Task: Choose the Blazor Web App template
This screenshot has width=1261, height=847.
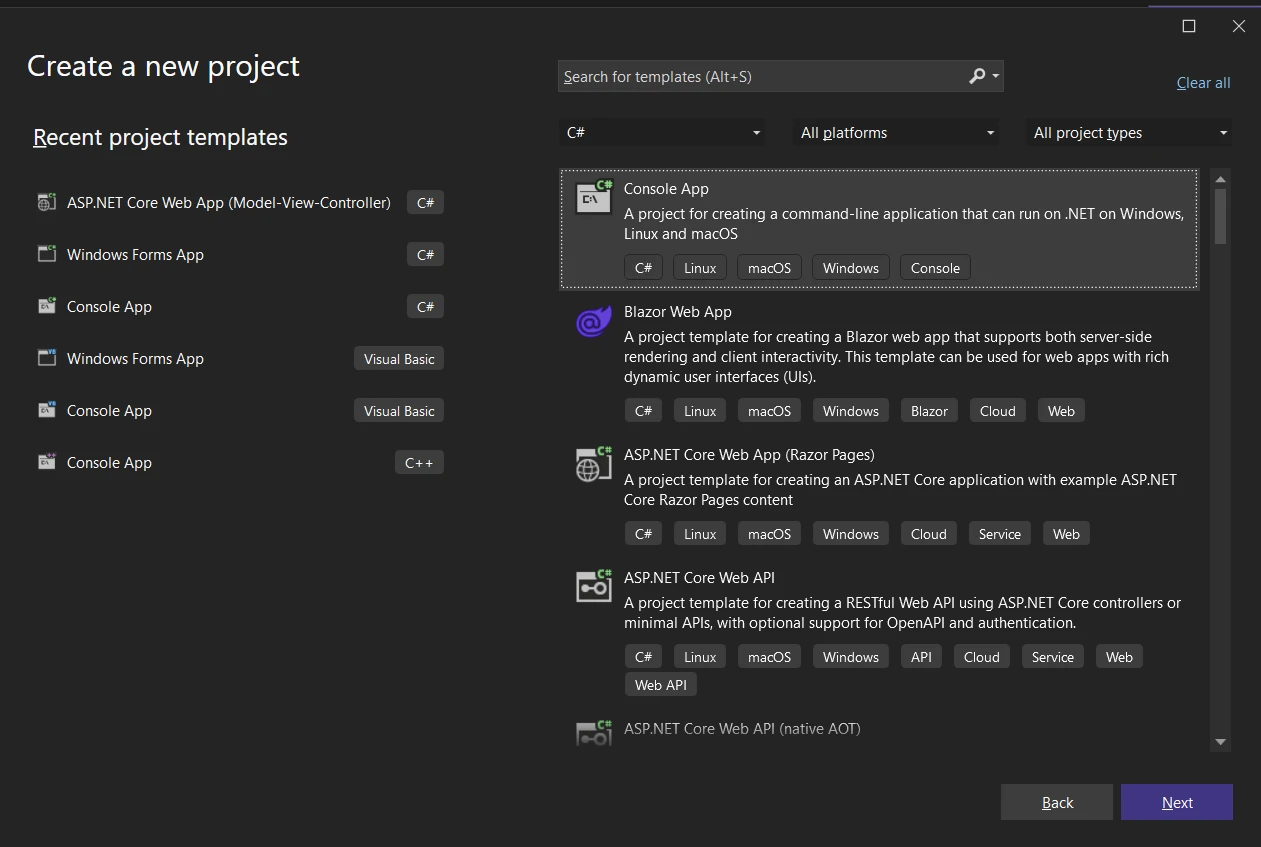Action: tap(677, 312)
